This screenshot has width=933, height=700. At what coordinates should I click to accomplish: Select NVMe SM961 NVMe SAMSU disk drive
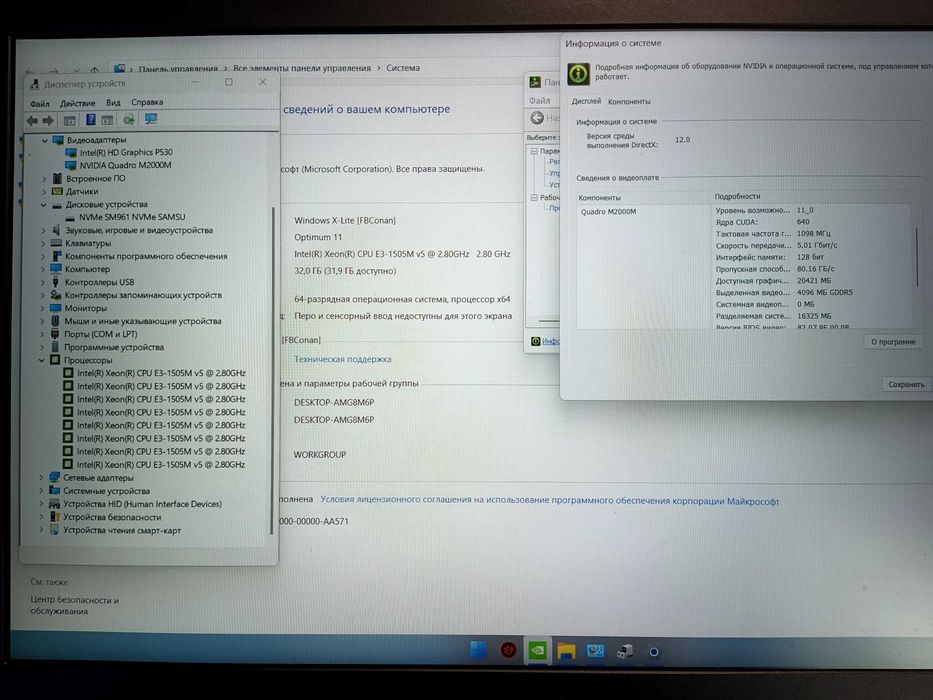point(132,217)
